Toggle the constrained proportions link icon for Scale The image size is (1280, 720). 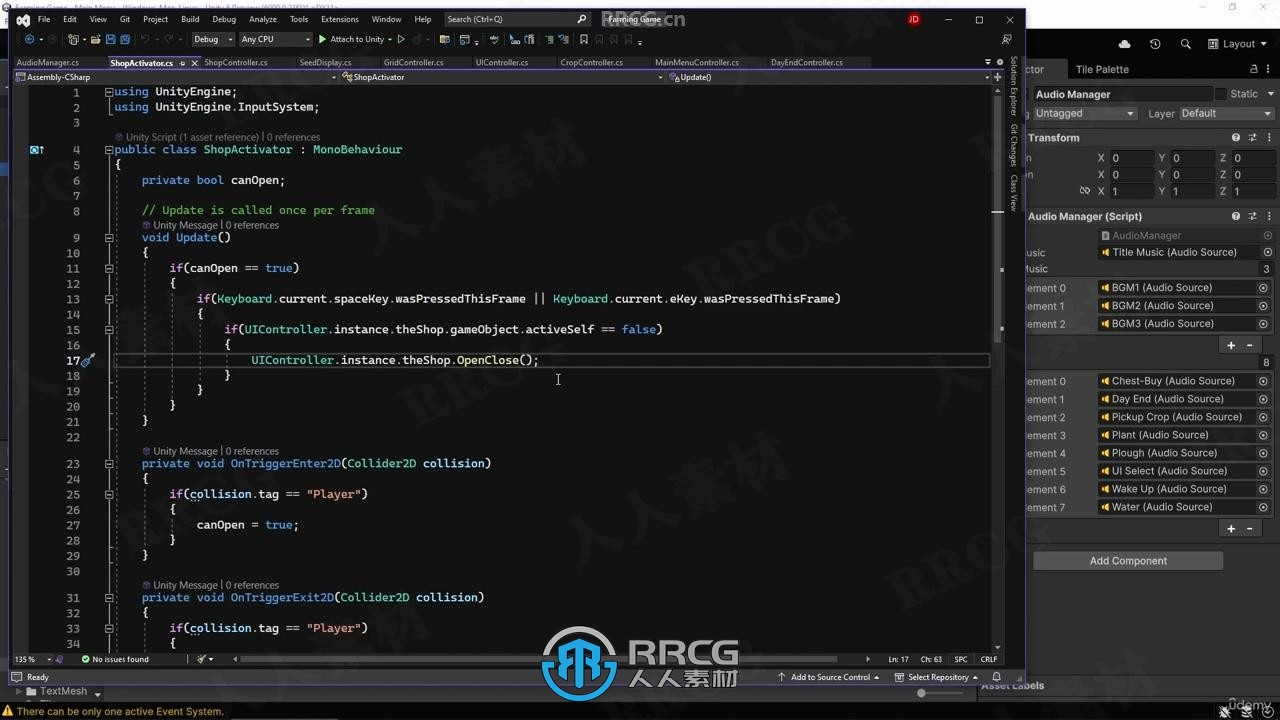pyautogui.click(x=1085, y=191)
